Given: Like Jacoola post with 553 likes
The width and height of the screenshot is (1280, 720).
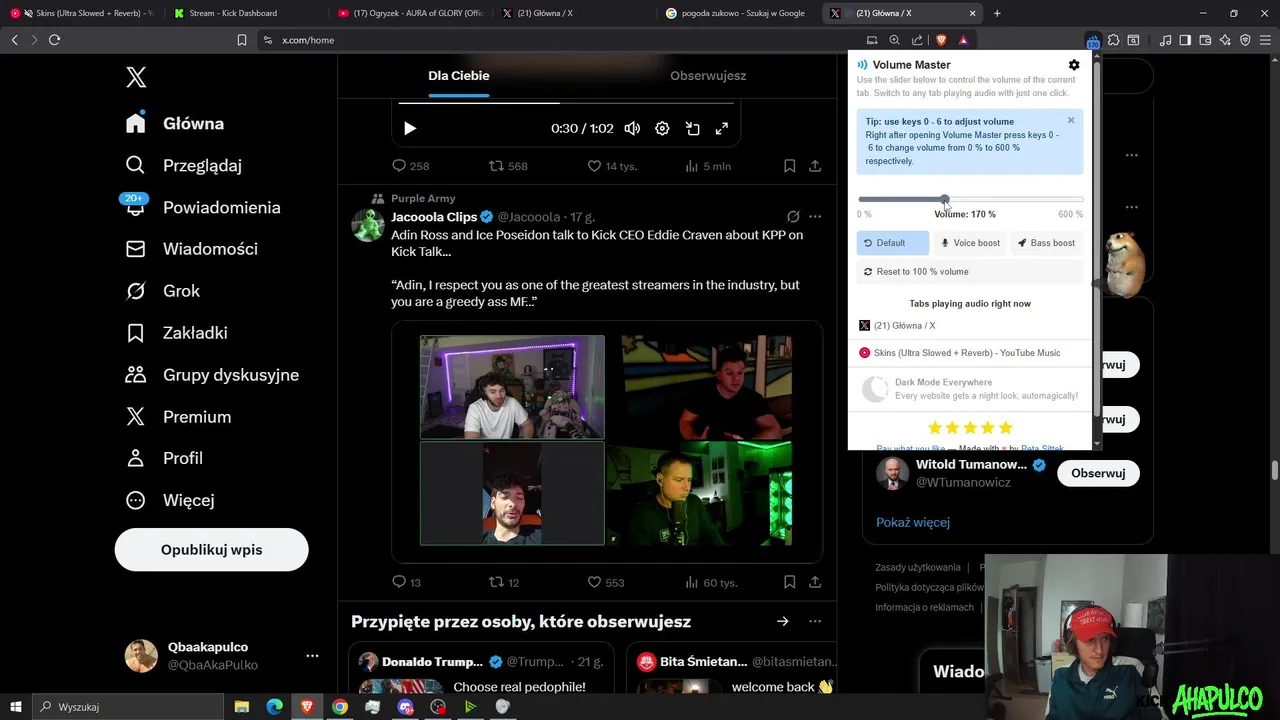Looking at the screenshot, I should 604,582.
